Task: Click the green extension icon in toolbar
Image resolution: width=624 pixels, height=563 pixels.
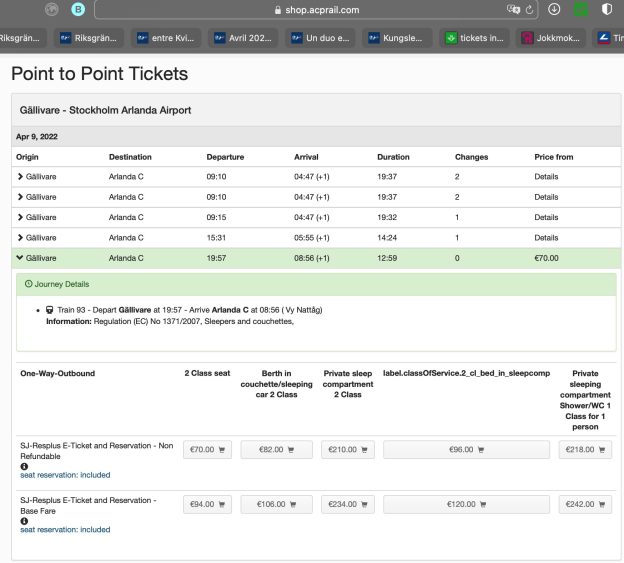Action: point(581,9)
